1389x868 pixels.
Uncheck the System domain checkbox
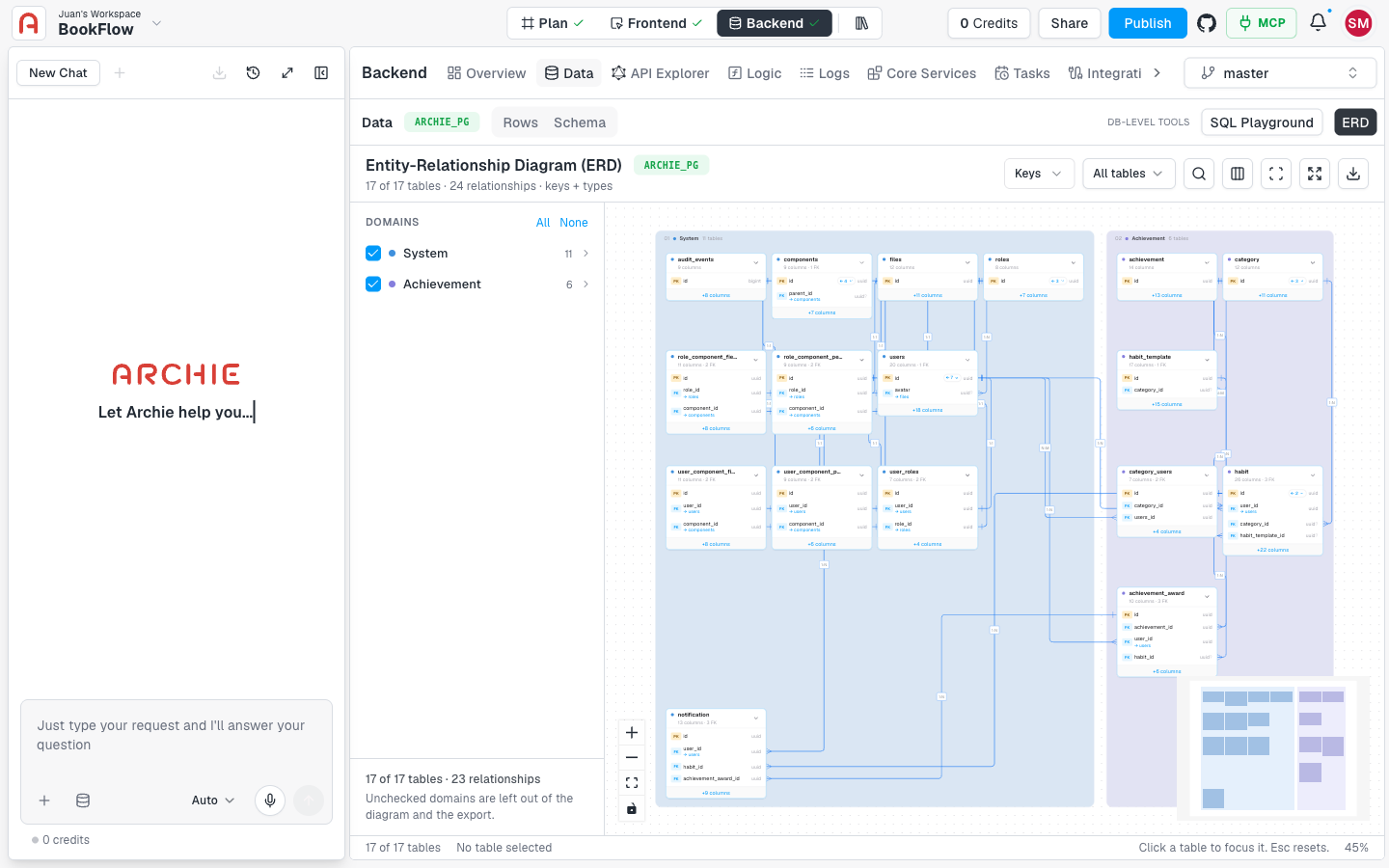click(373, 254)
